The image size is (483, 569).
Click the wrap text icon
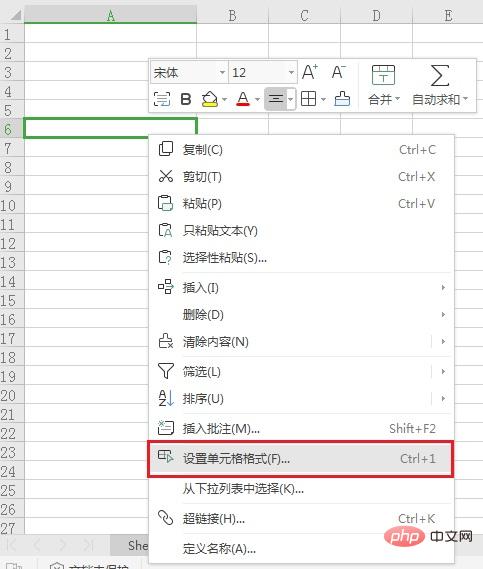point(161,99)
